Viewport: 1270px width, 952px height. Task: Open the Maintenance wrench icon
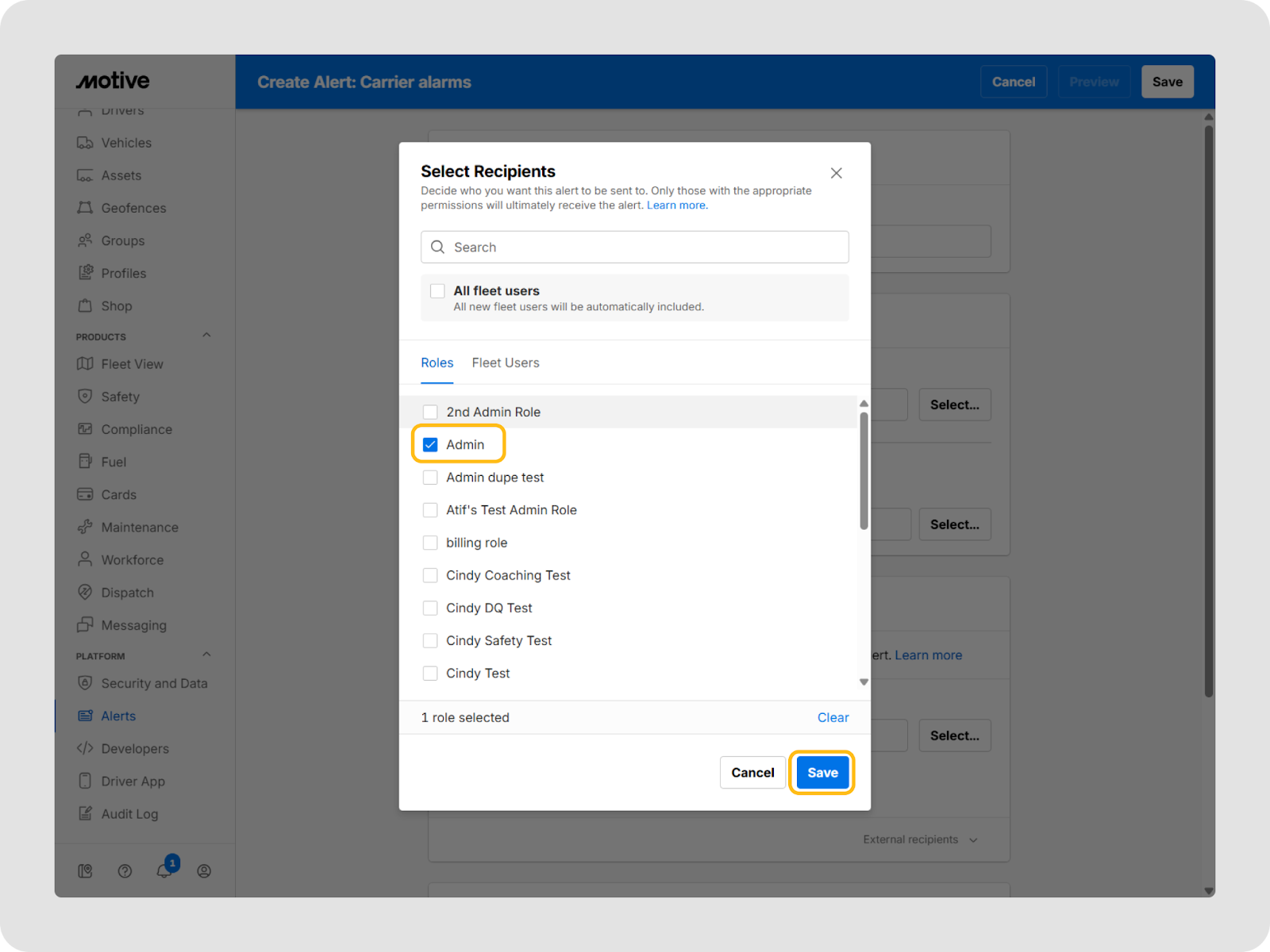85,528
